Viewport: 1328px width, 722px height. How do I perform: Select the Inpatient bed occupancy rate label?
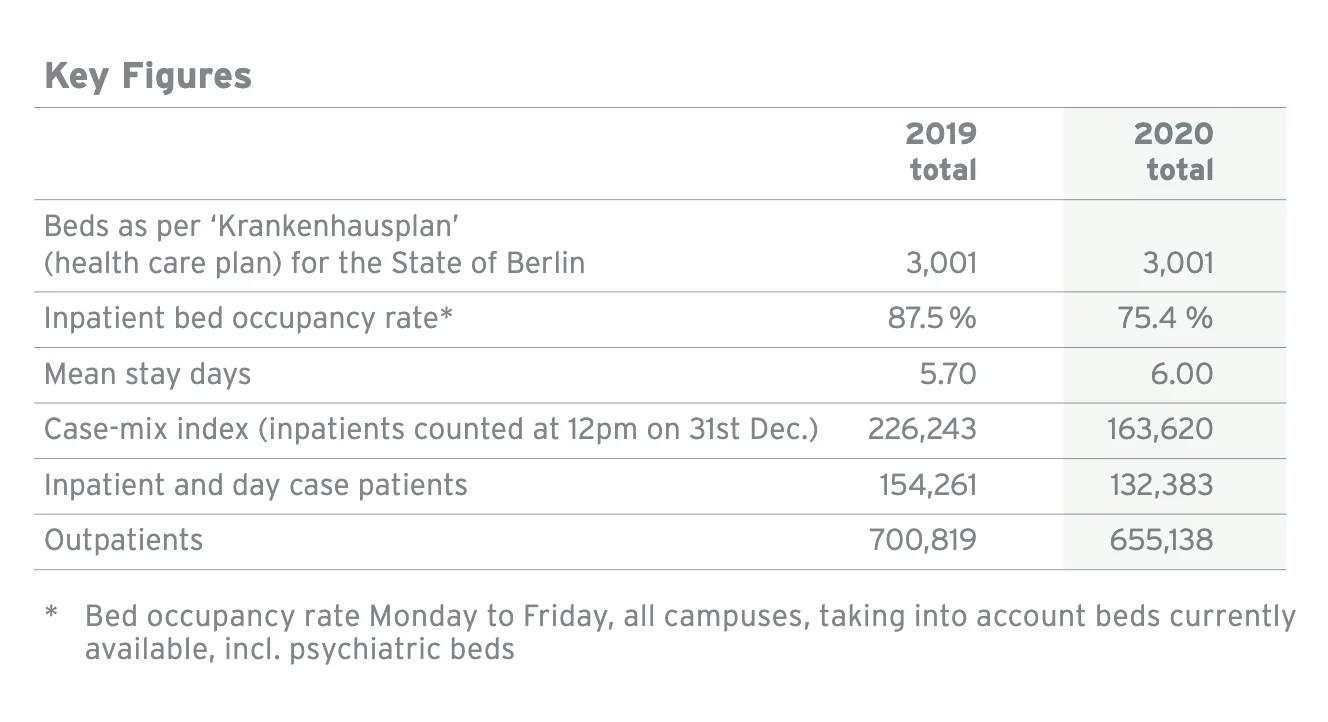(x=249, y=318)
